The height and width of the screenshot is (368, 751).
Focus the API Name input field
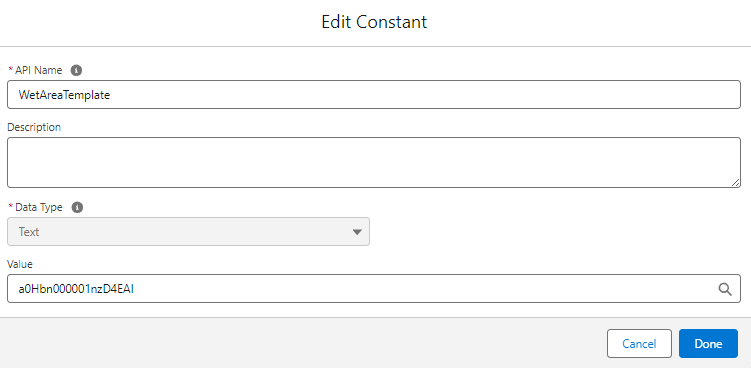[374, 94]
